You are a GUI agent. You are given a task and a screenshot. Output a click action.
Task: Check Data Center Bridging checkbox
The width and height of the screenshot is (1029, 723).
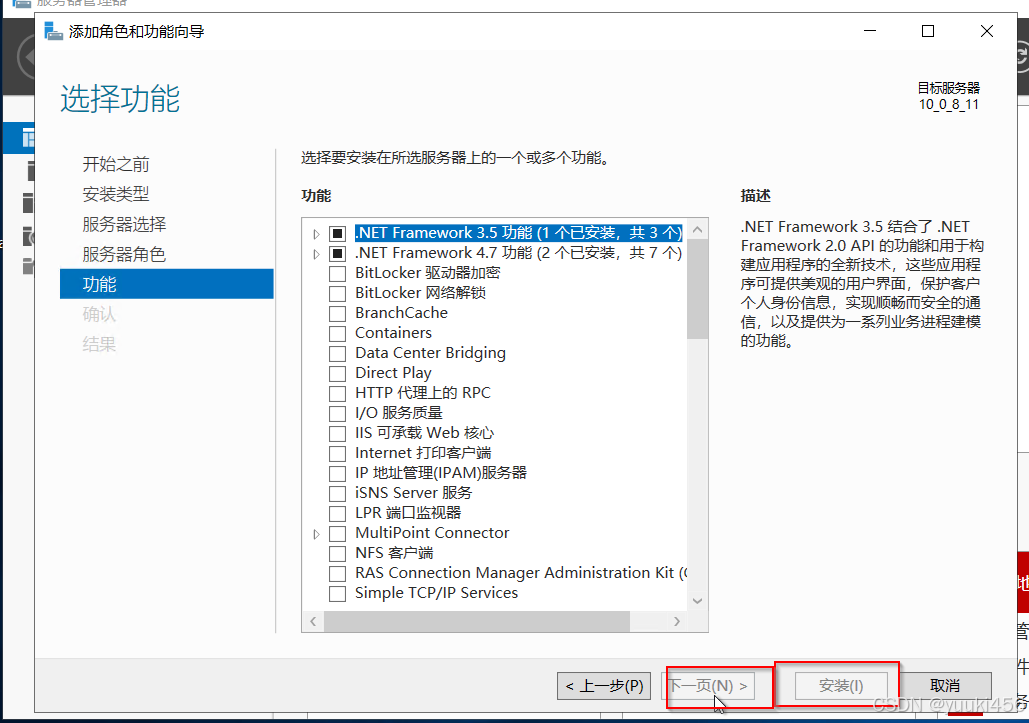337,354
